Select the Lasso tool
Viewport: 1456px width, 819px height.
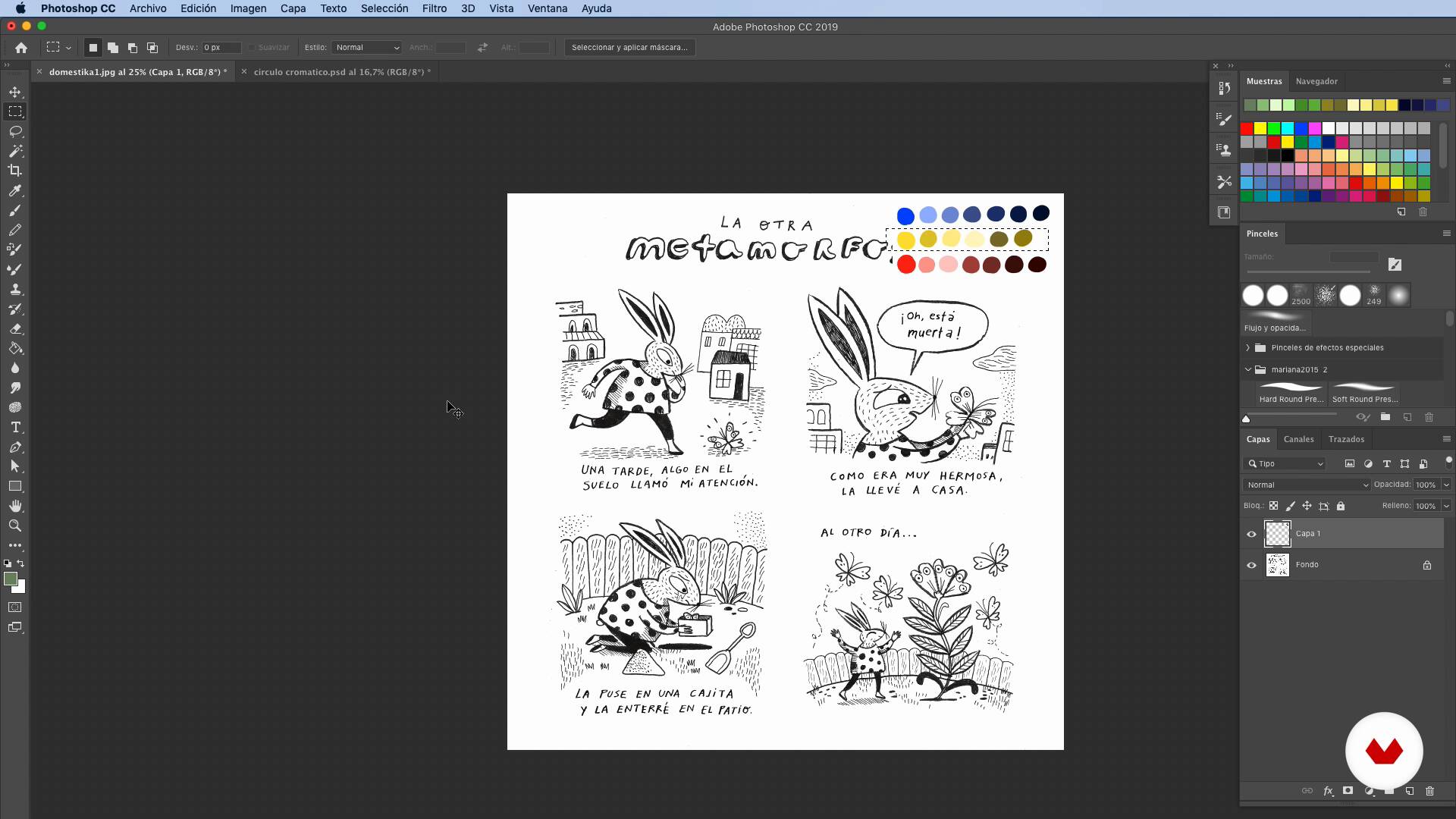point(15,131)
